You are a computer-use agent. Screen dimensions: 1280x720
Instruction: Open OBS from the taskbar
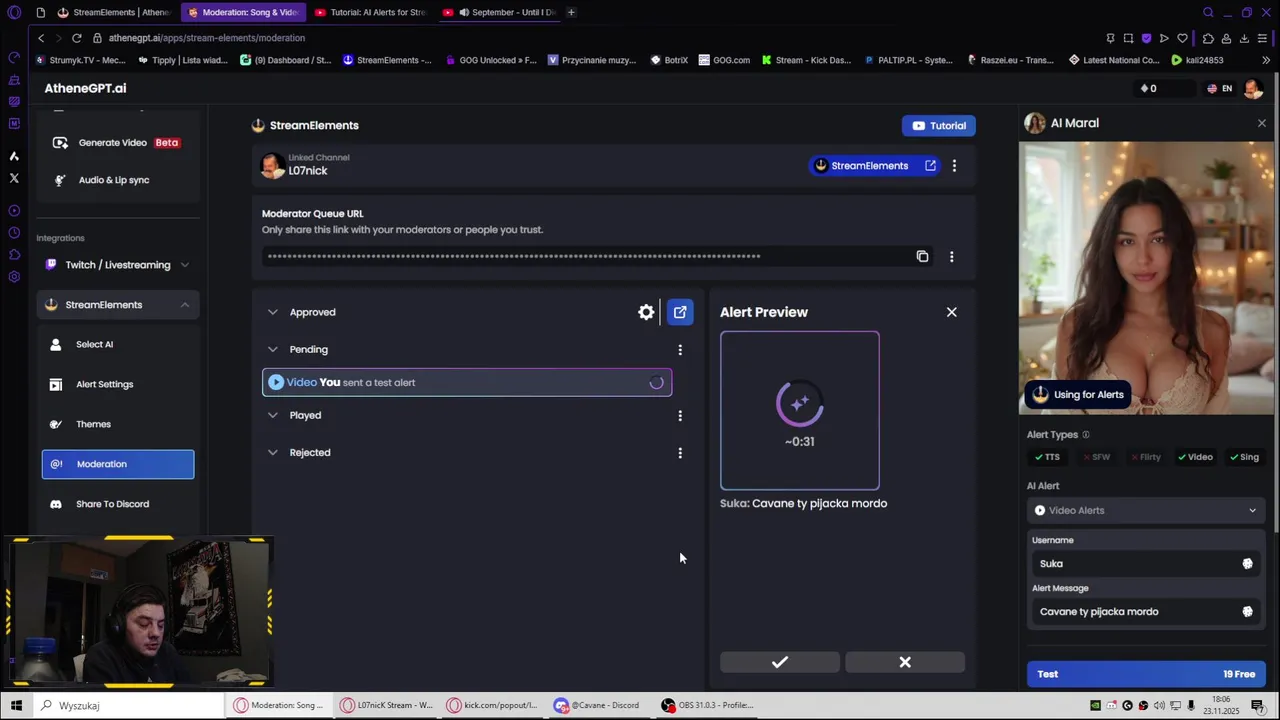[707, 705]
